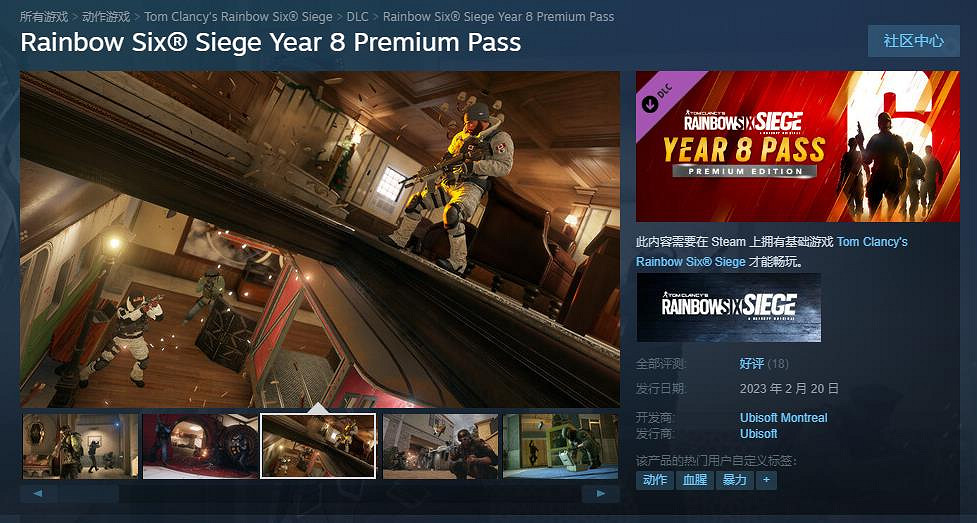Select fifth thumbnail with green room
The width and height of the screenshot is (977, 523).
pyautogui.click(x=560, y=446)
